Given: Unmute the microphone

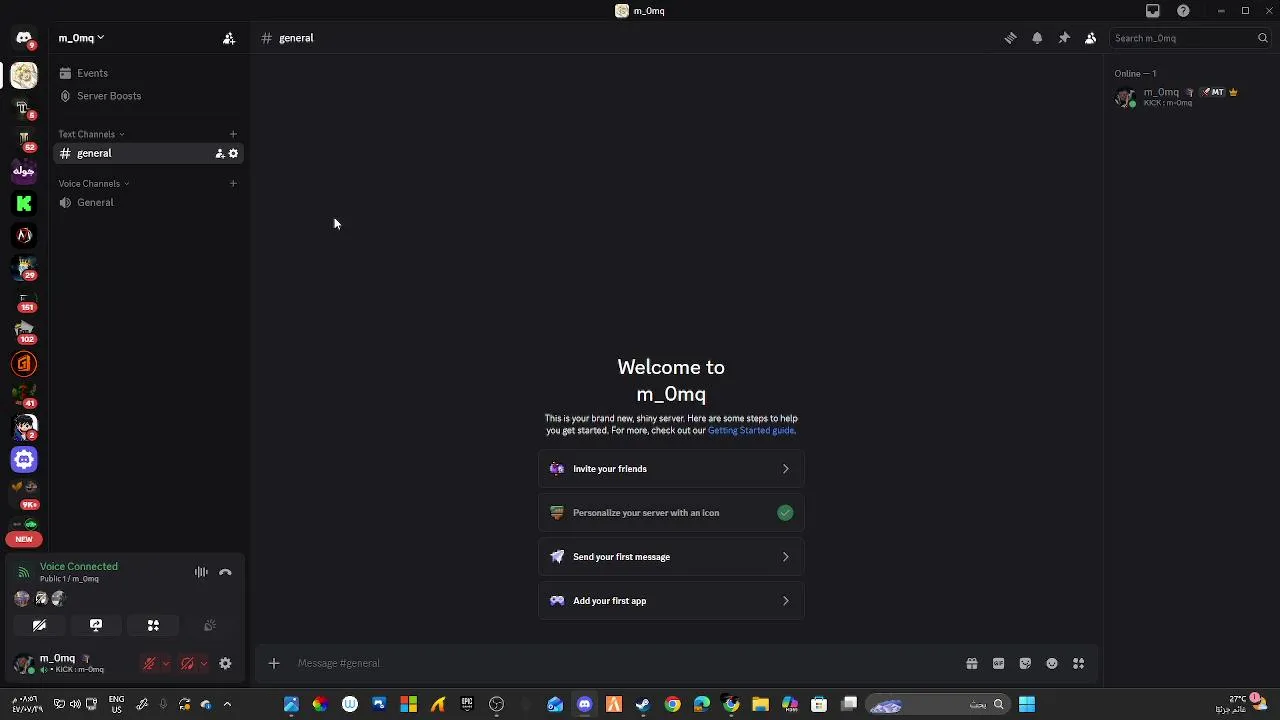Looking at the screenshot, I should tap(149, 663).
